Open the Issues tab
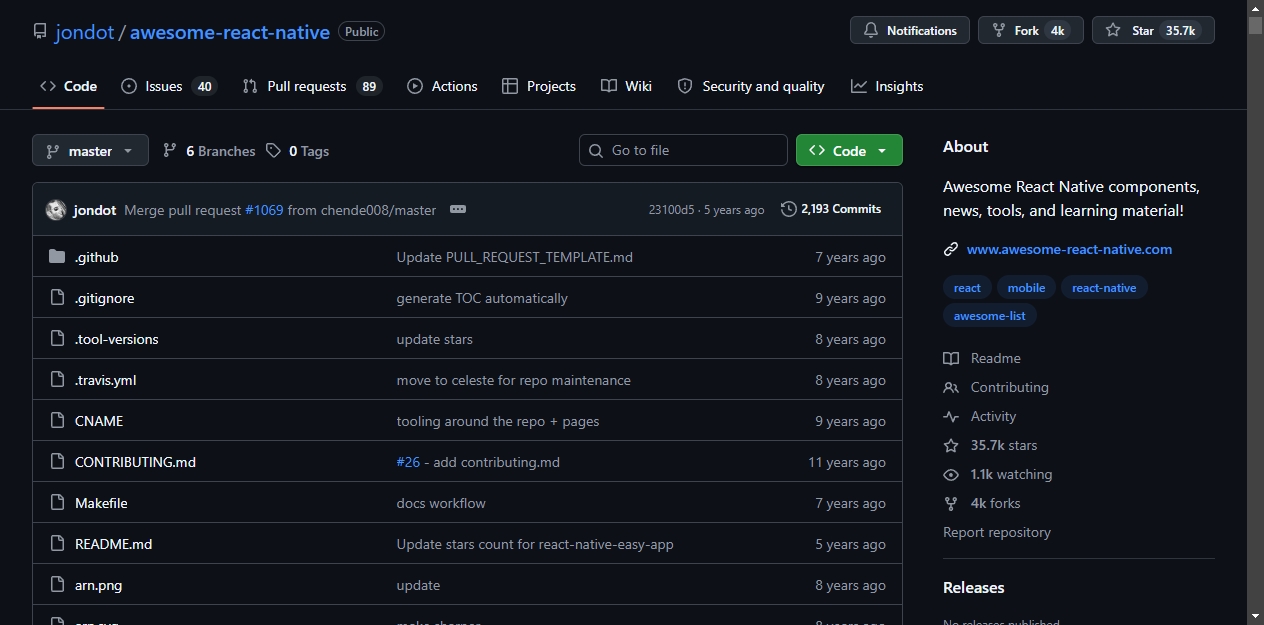Screen dimensions: 1264x625 coord(168,86)
